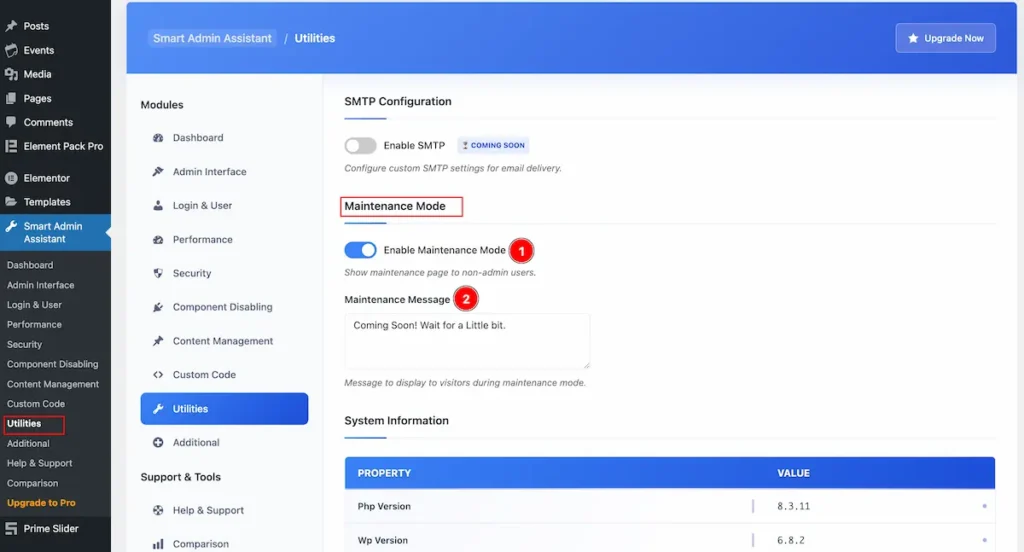This screenshot has height=552, width=1024.
Task: Click the Dashboard module gauge icon
Action: pos(158,138)
